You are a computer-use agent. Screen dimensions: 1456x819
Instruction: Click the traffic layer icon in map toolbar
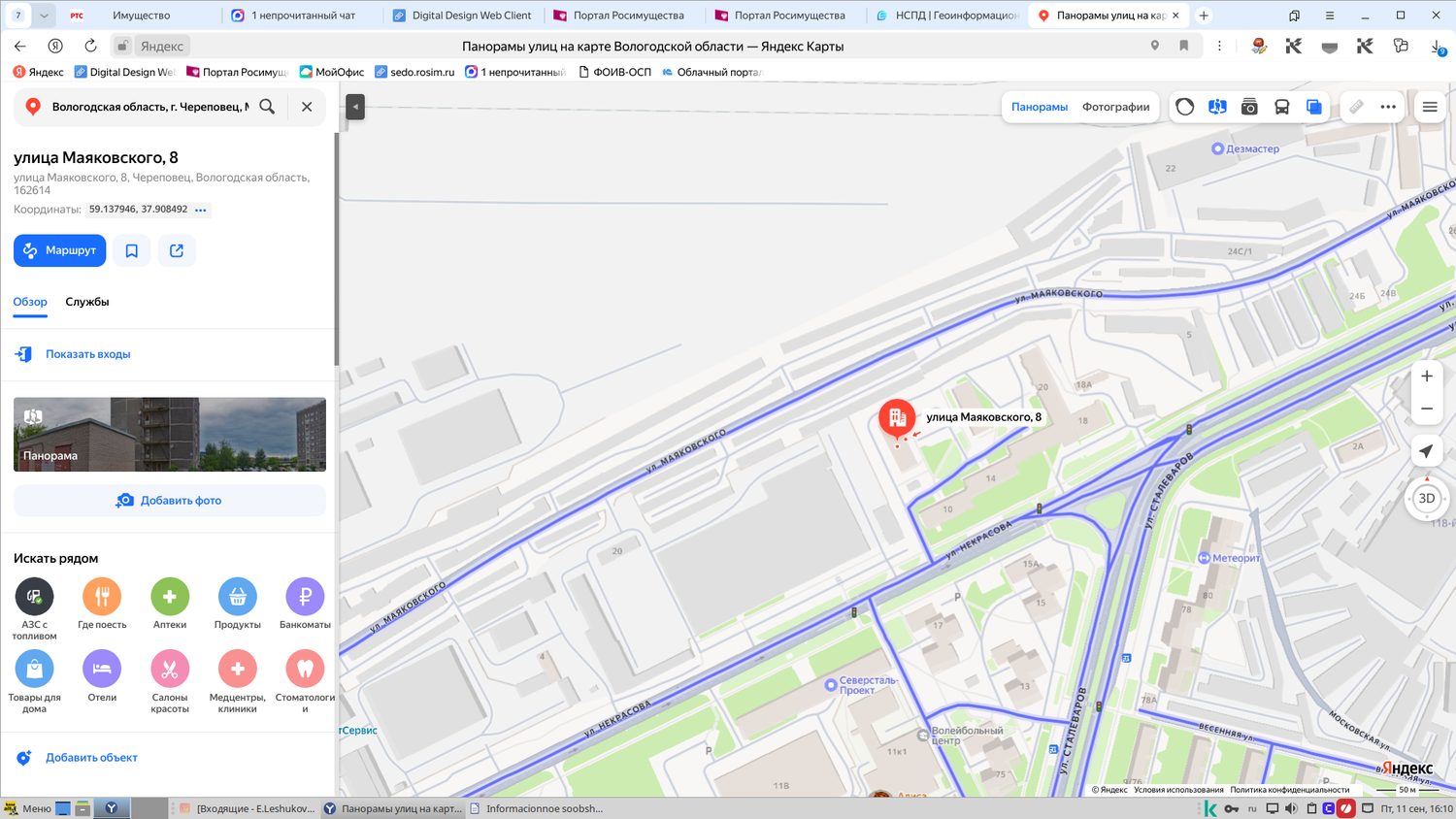[x=1185, y=107]
